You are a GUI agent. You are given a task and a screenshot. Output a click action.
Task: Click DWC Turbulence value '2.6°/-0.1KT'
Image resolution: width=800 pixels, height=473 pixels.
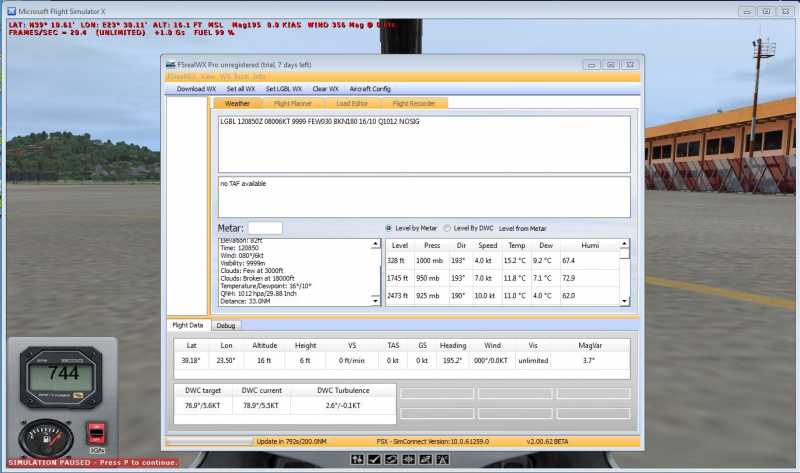[x=343, y=406]
